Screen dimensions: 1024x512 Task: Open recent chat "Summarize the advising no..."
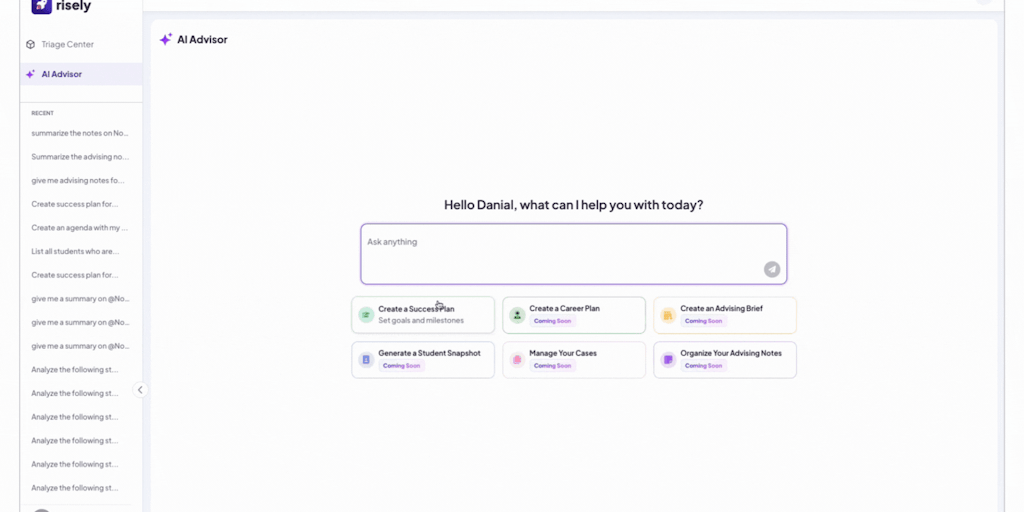(x=80, y=157)
